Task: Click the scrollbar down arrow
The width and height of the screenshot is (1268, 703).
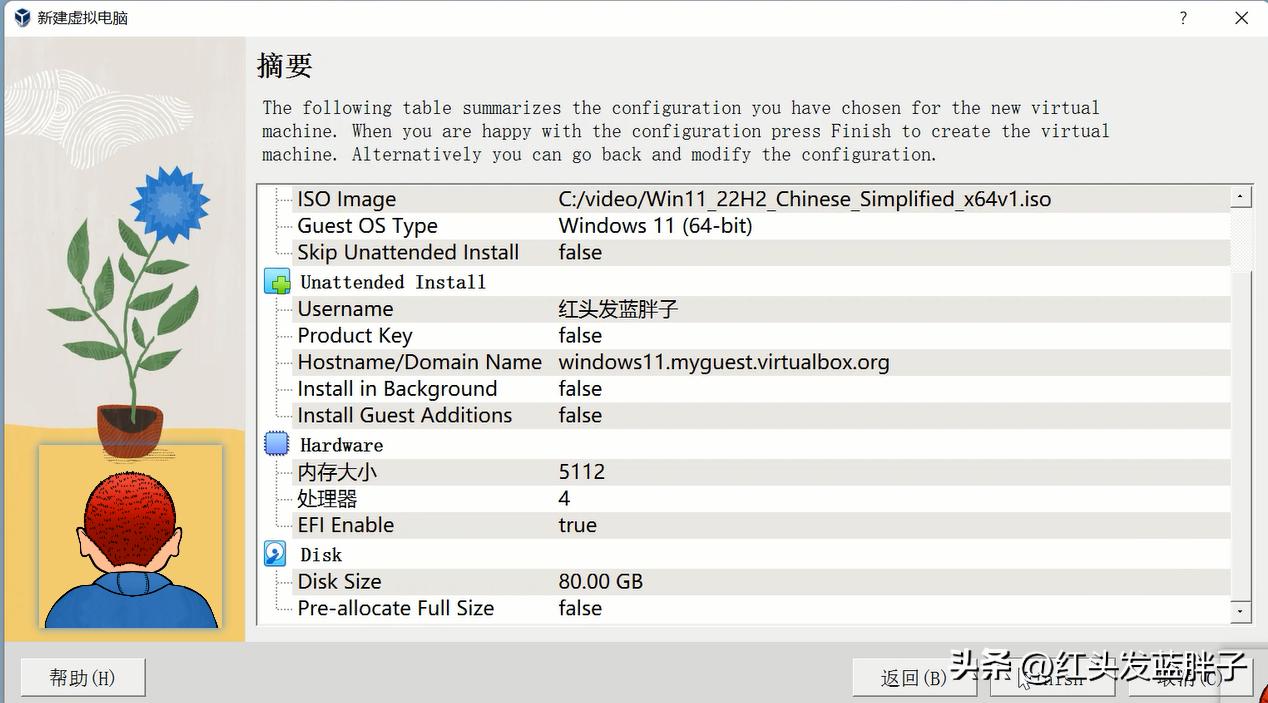Action: pyautogui.click(x=1240, y=611)
